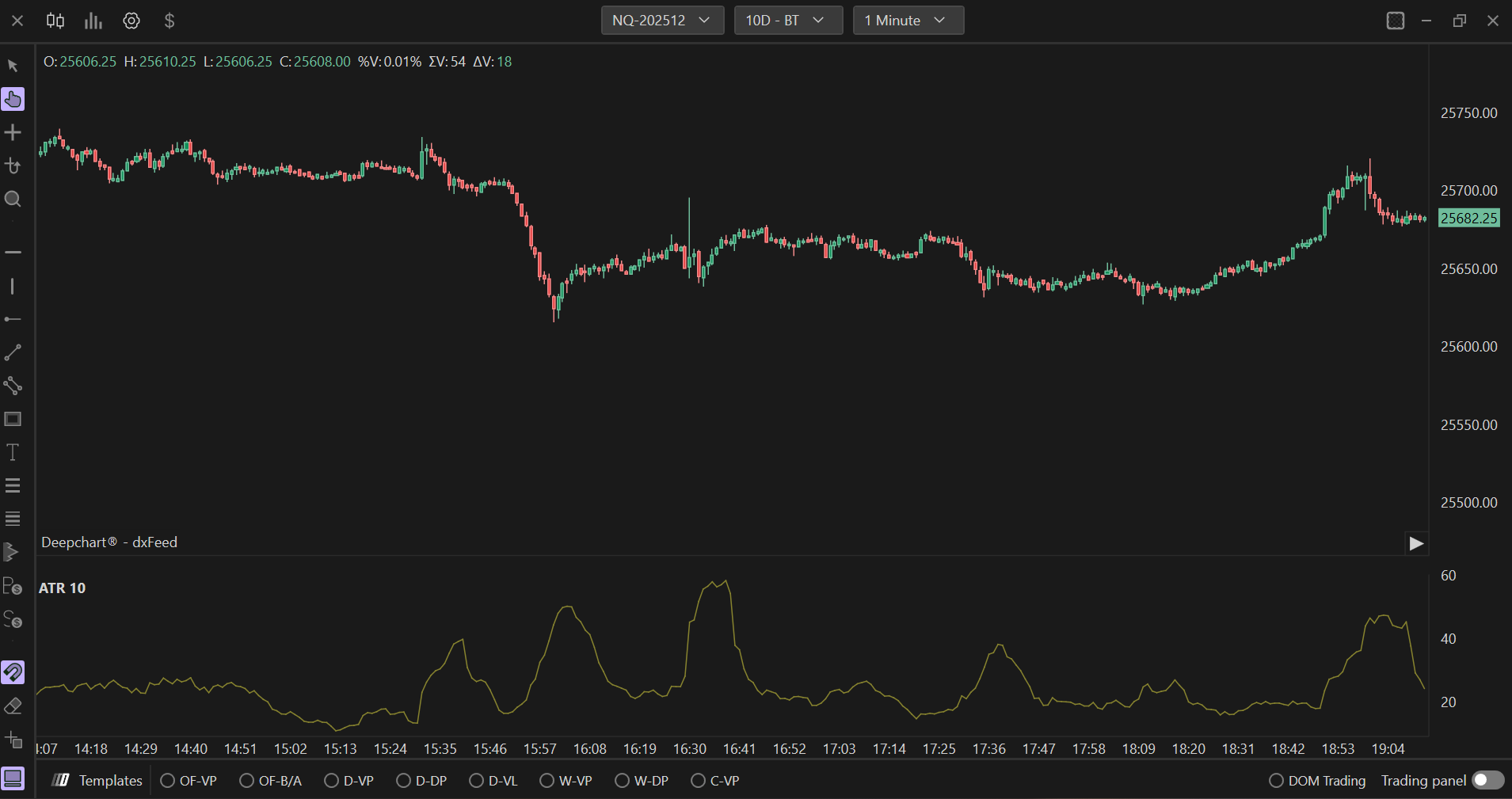This screenshot has width=1512, height=799.
Task: Open the candlestick chart type icon
Action: click(x=55, y=21)
